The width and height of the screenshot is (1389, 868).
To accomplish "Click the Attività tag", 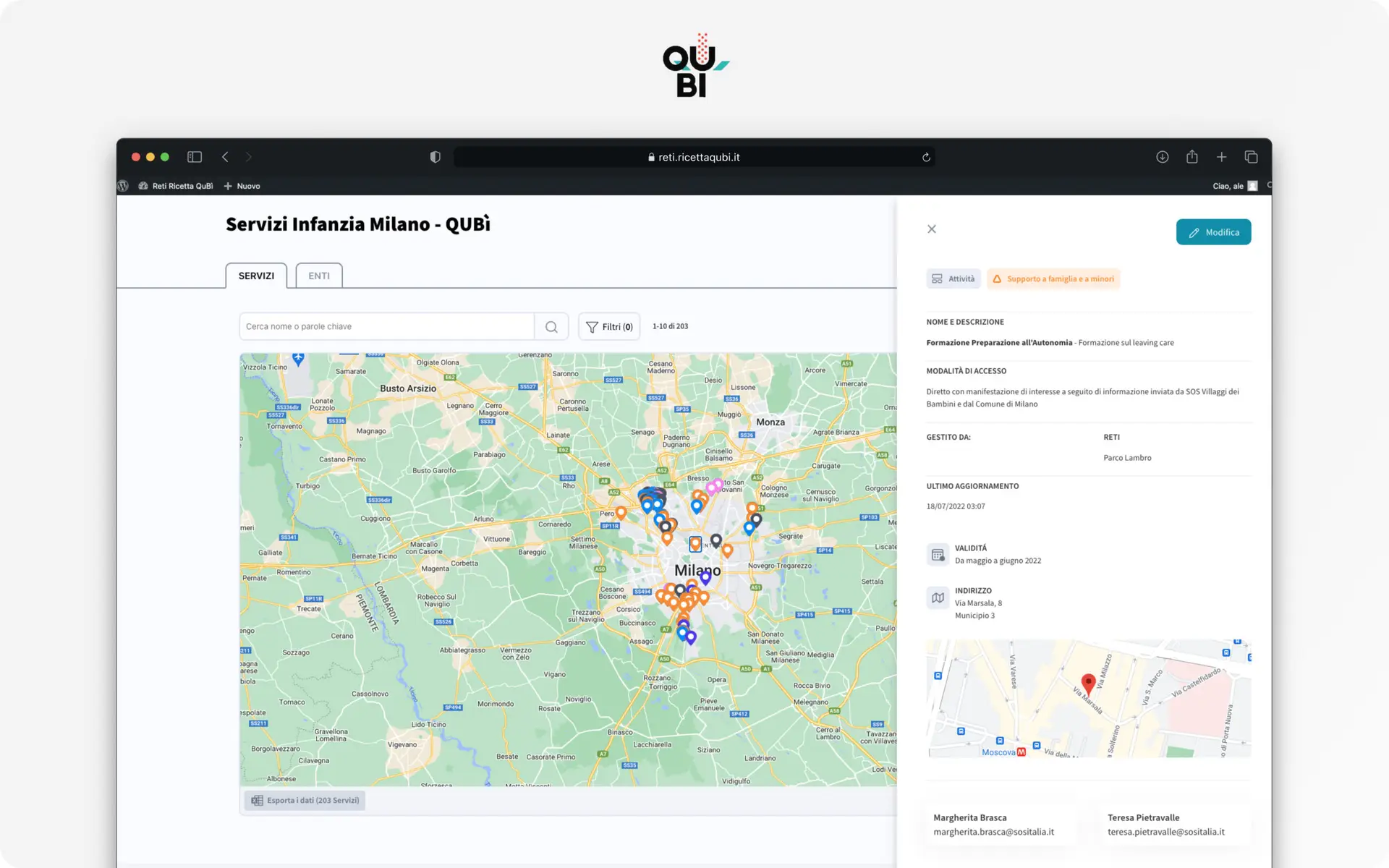I will tap(953, 279).
